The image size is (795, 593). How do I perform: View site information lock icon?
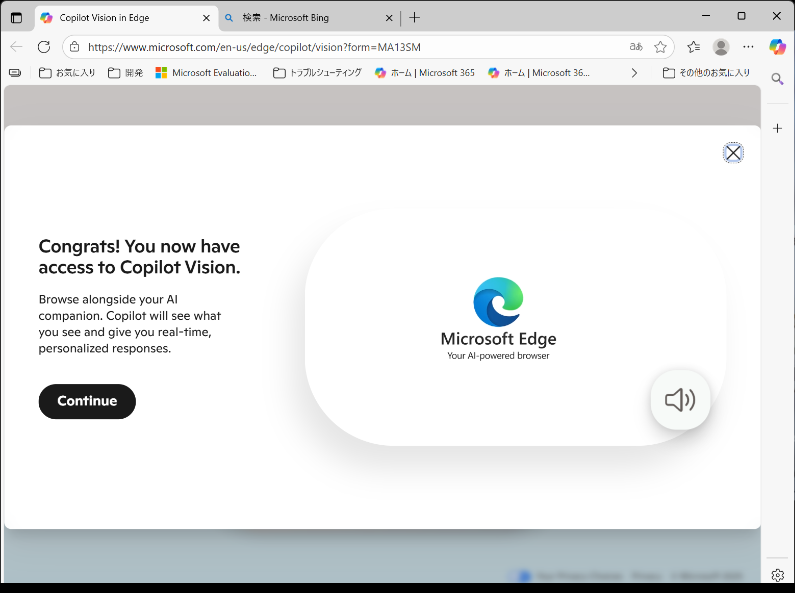[75, 47]
